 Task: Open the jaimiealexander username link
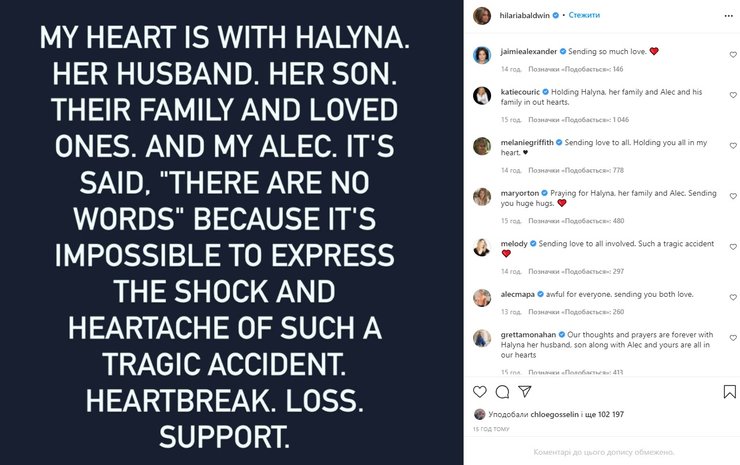click(x=527, y=49)
